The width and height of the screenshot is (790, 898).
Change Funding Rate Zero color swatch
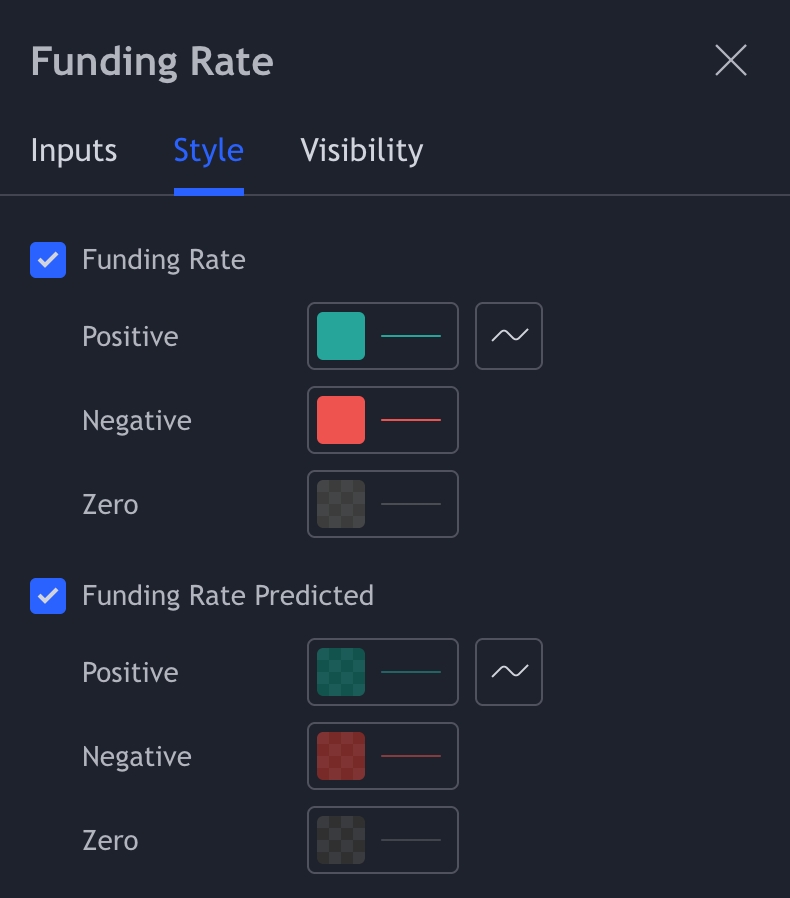pos(341,504)
